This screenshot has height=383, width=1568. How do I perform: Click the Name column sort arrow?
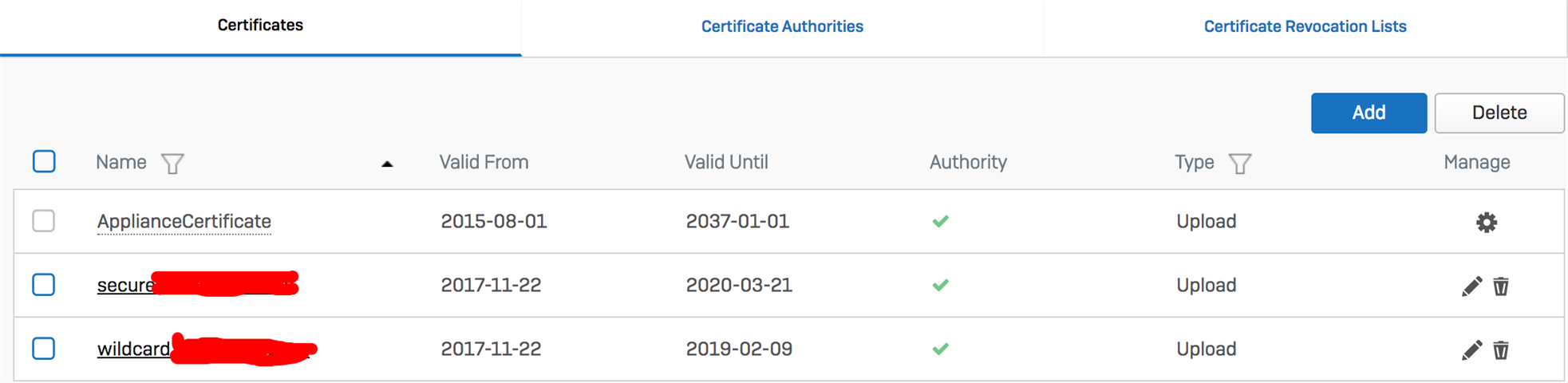[387, 164]
